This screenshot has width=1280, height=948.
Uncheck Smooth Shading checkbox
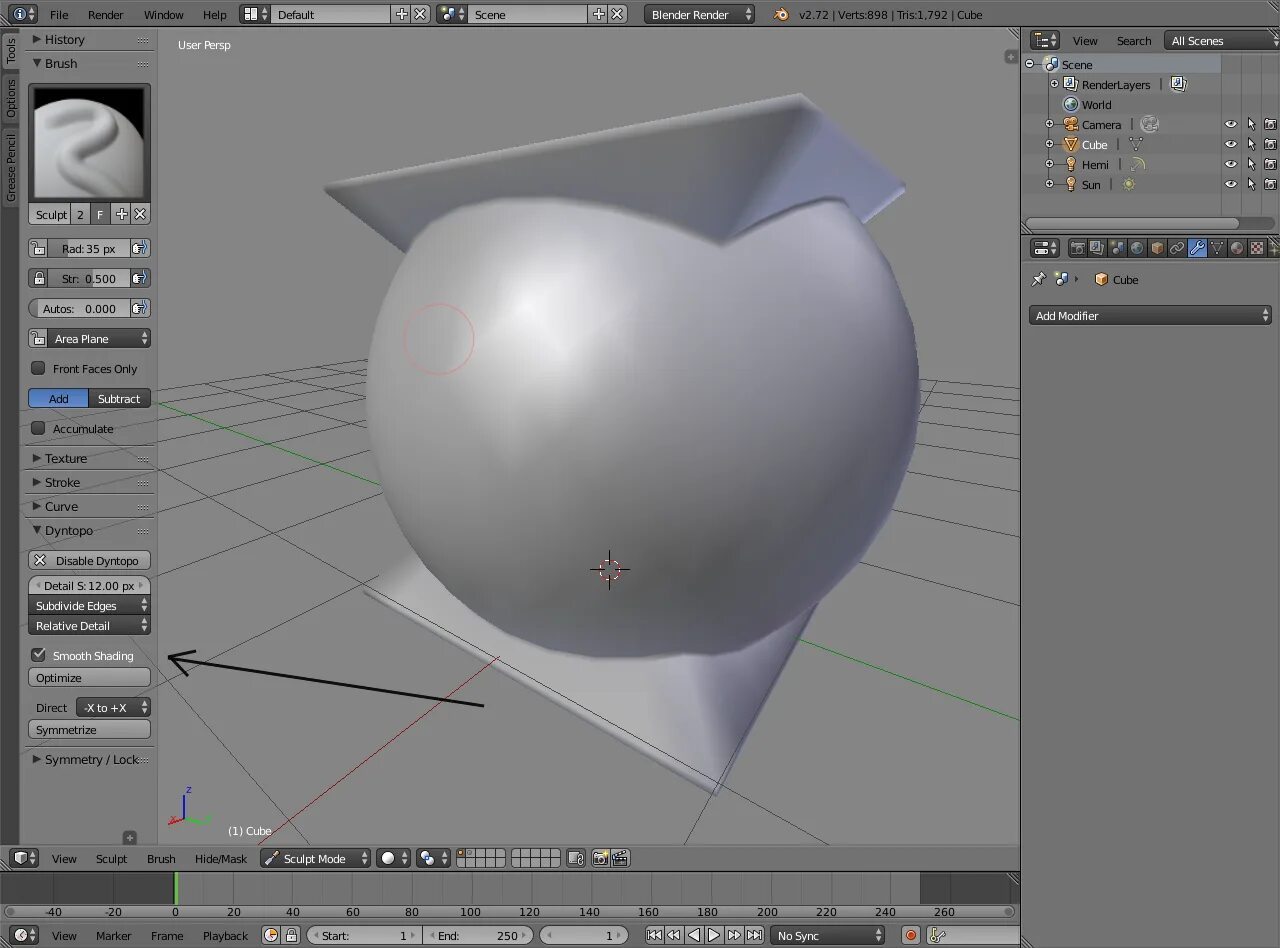[38, 655]
